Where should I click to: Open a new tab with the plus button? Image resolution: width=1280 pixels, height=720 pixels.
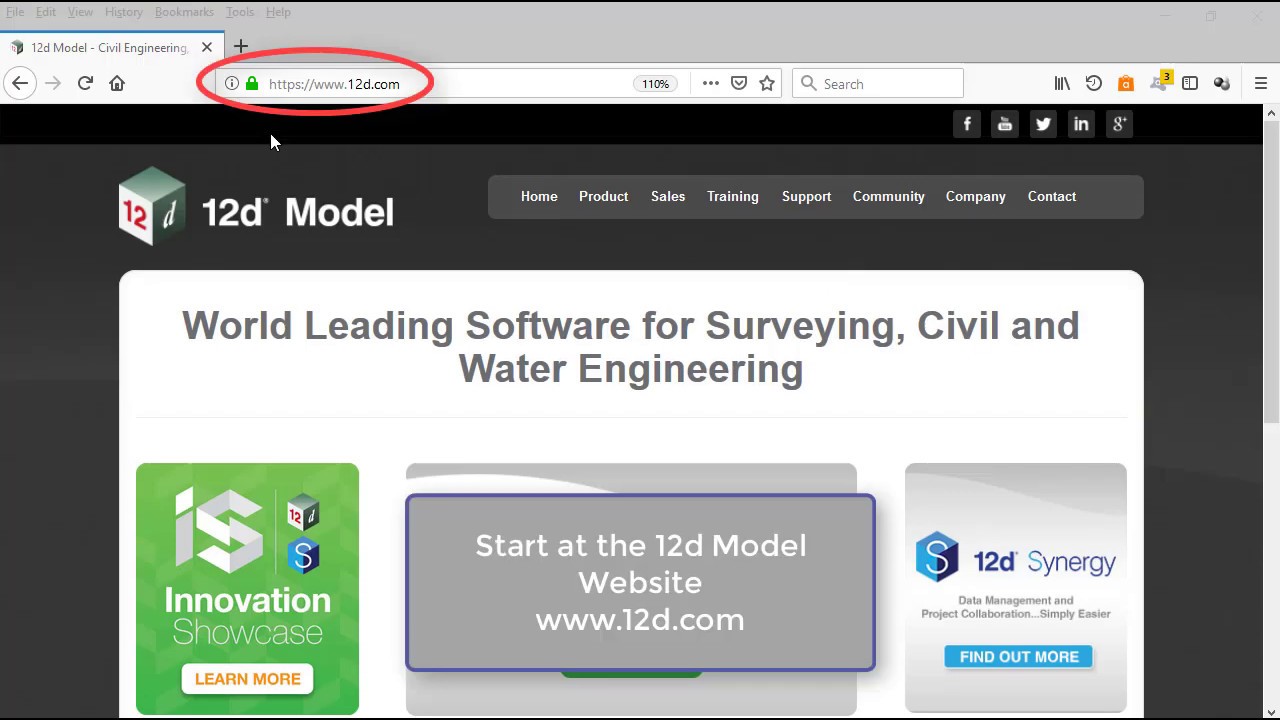click(x=241, y=47)
